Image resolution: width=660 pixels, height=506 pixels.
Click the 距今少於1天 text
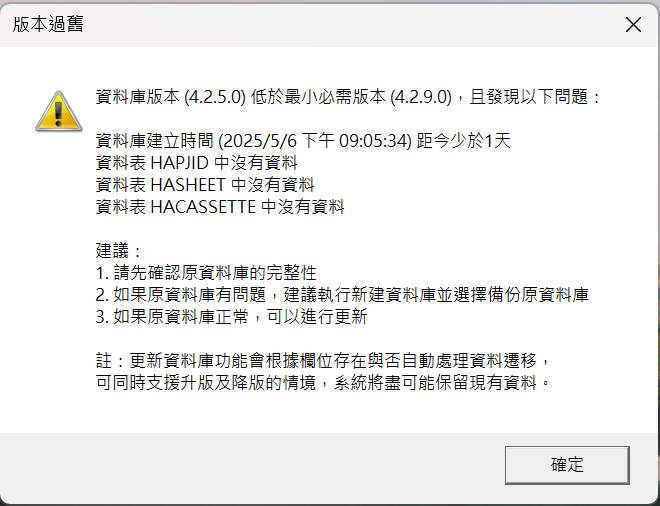click(463, 141)
